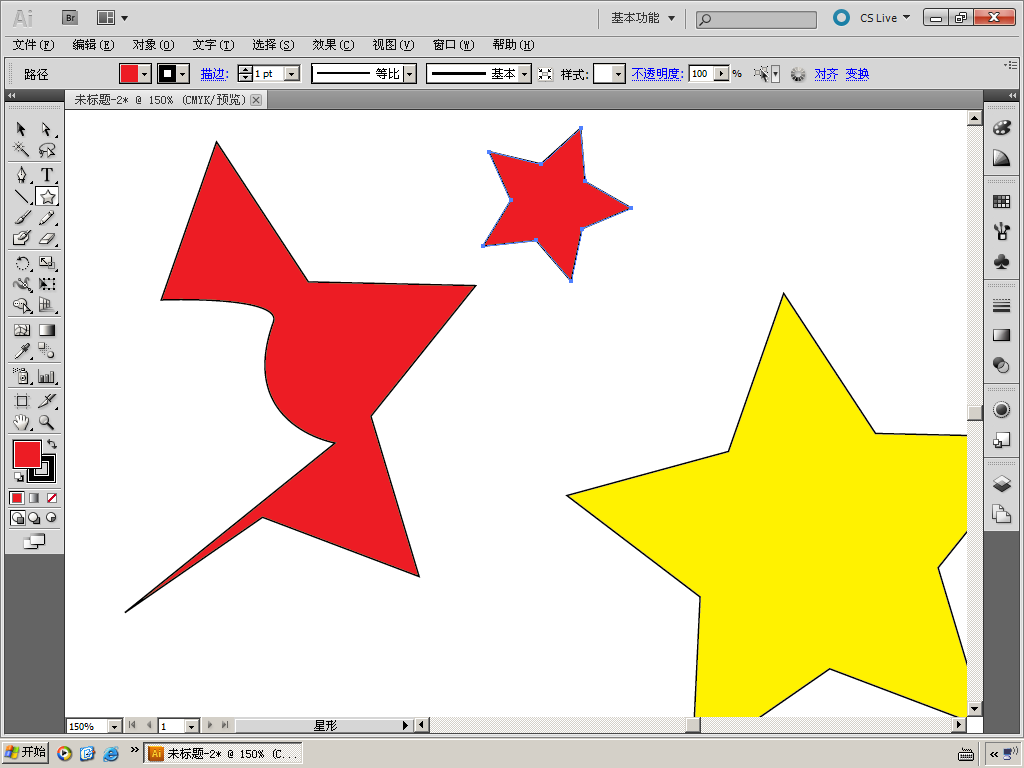The width and height of the screenshot is (1024, 768).
Task: Open stroke color dropdown in control bar
Action: 184,74
